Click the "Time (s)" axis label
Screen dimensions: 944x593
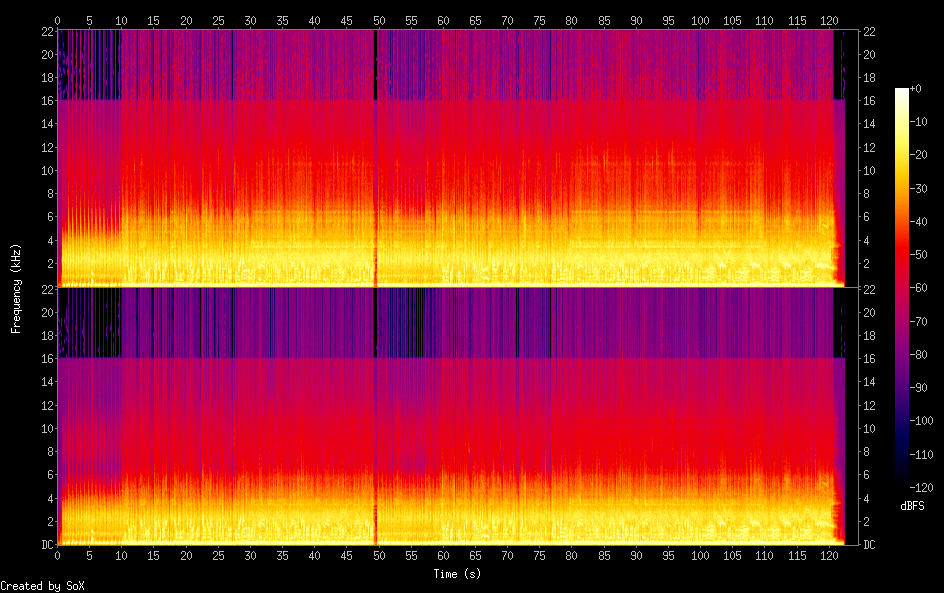click(x=458, y=574)
